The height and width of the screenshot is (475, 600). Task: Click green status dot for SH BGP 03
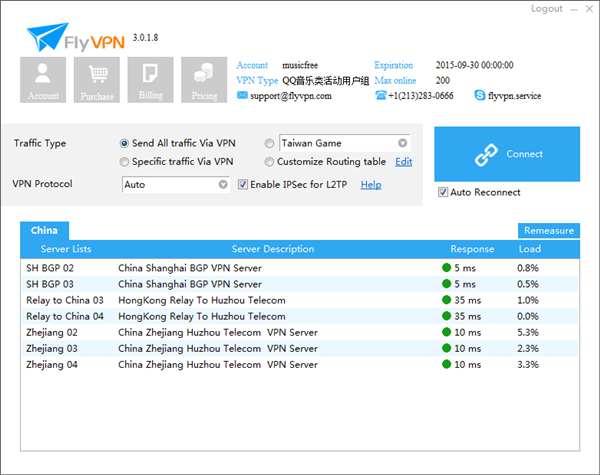(x=446, y=284)
